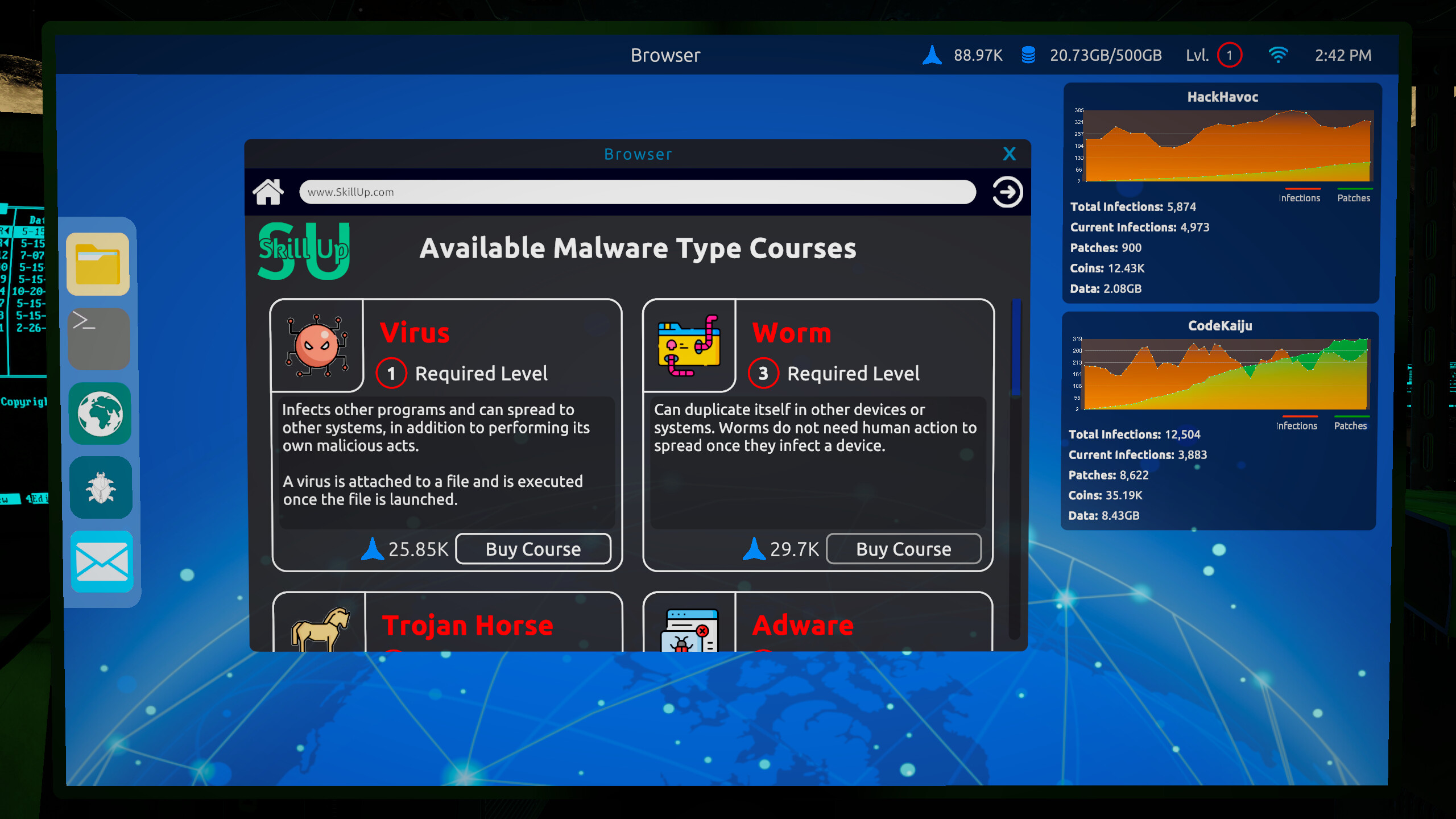Open the web browser globe icon
1456x819 pixels.
100,414
